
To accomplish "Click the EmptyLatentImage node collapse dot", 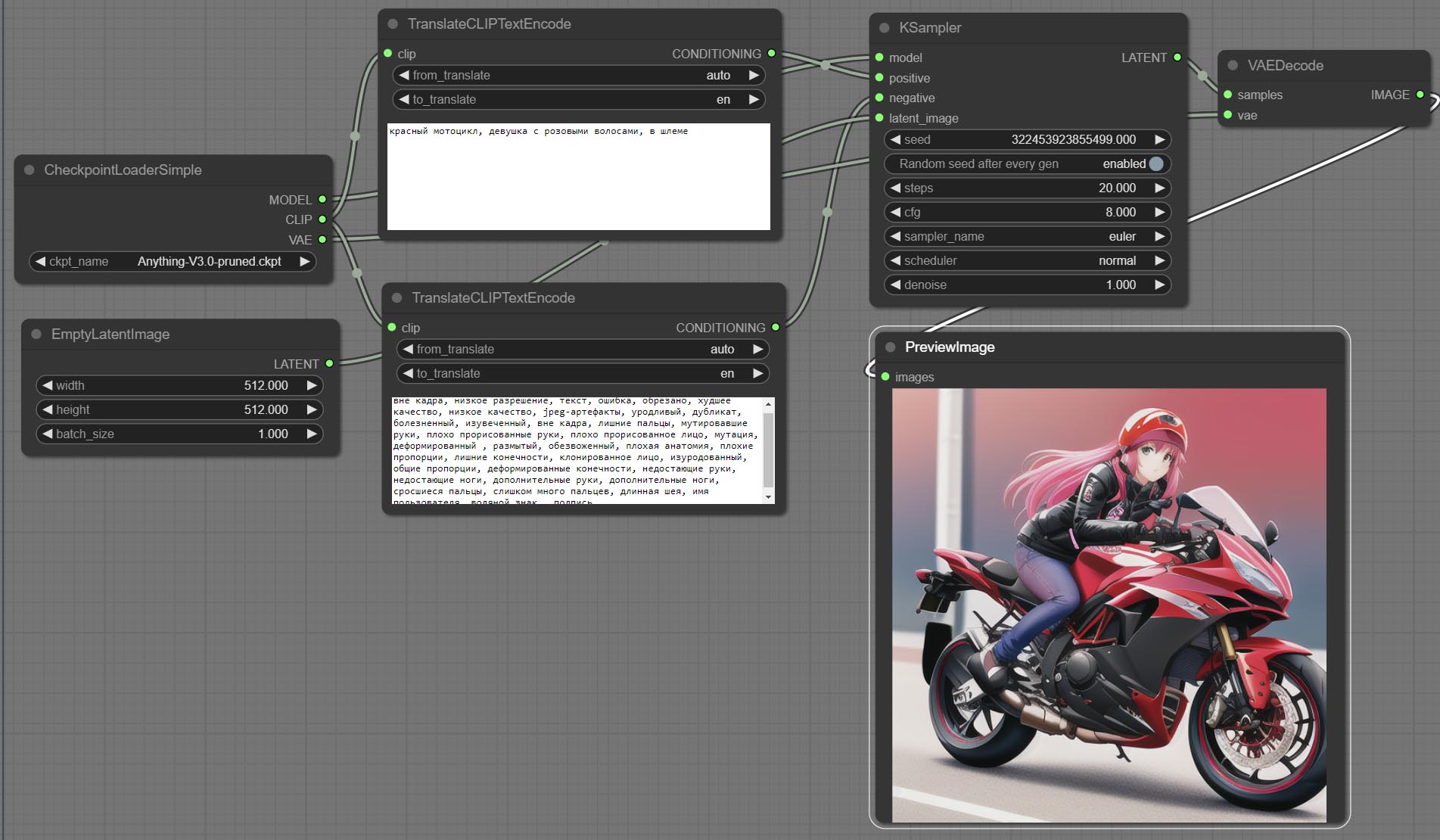I will pos(36,334).
